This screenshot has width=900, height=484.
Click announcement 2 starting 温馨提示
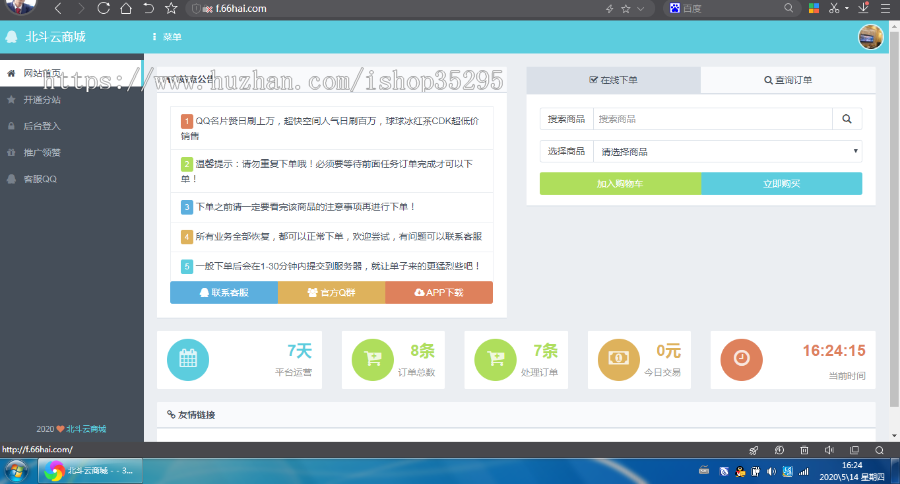[x=331, y=171]
